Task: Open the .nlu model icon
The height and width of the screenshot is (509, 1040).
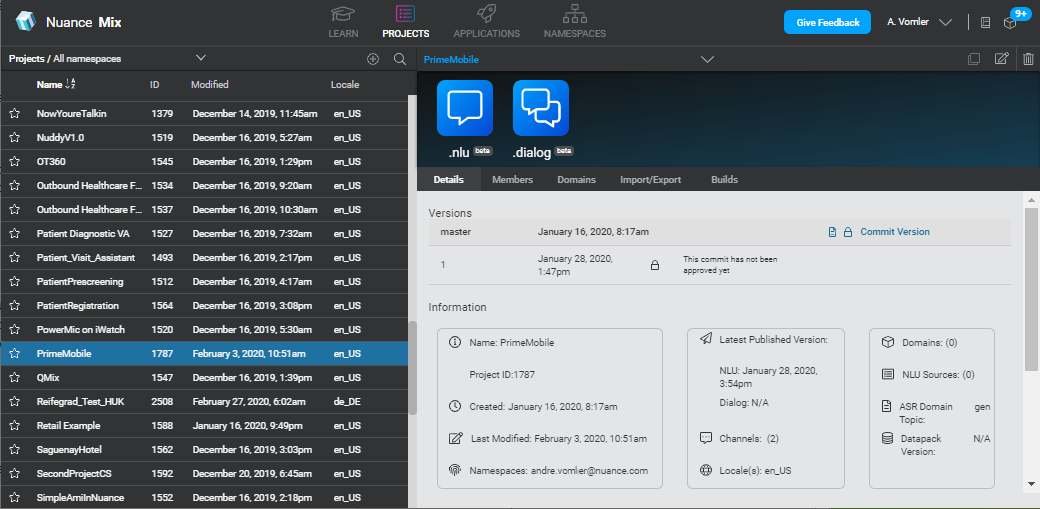Action: (465, 108)
